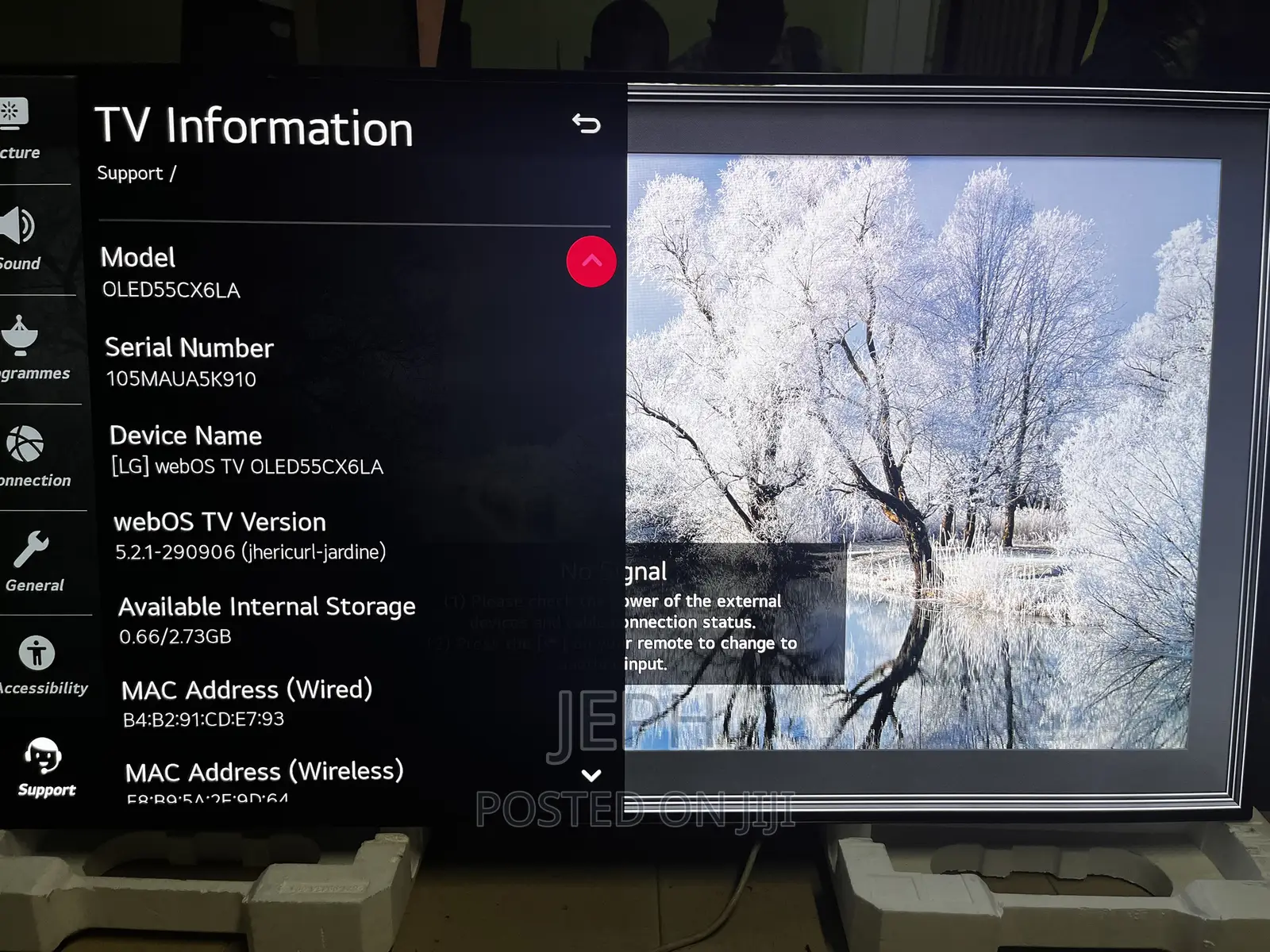Viewport: 1270px width, 952px height.
Task: Click the serial value 105MAUA5K910
Action: (181, 379)
